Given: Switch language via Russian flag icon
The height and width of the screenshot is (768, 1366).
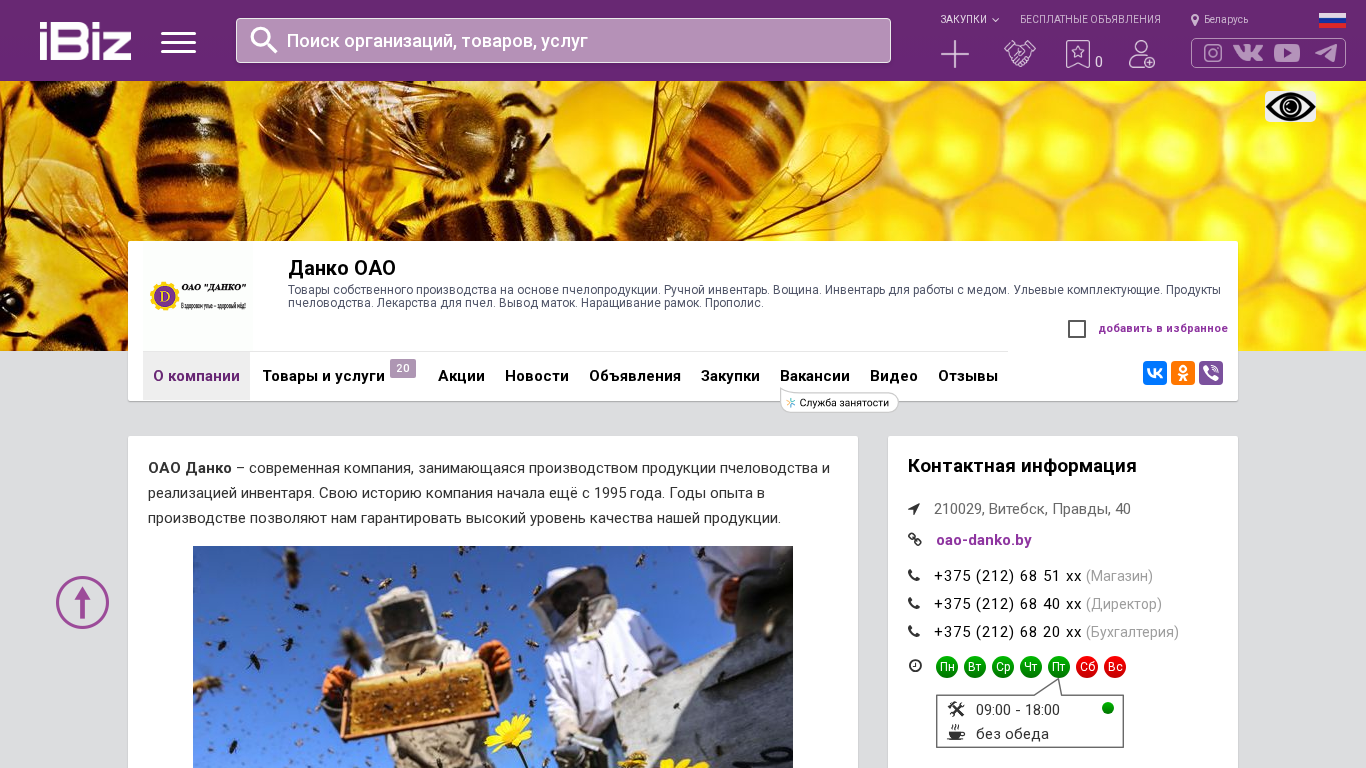Looking at the screenshot, I should pyautogui.click(x=1332, y=20).
